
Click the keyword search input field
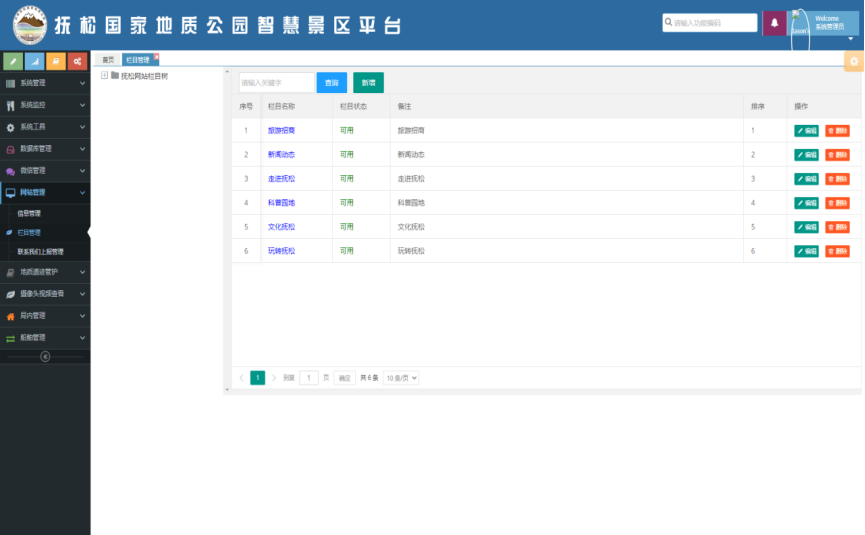[276, 83]
